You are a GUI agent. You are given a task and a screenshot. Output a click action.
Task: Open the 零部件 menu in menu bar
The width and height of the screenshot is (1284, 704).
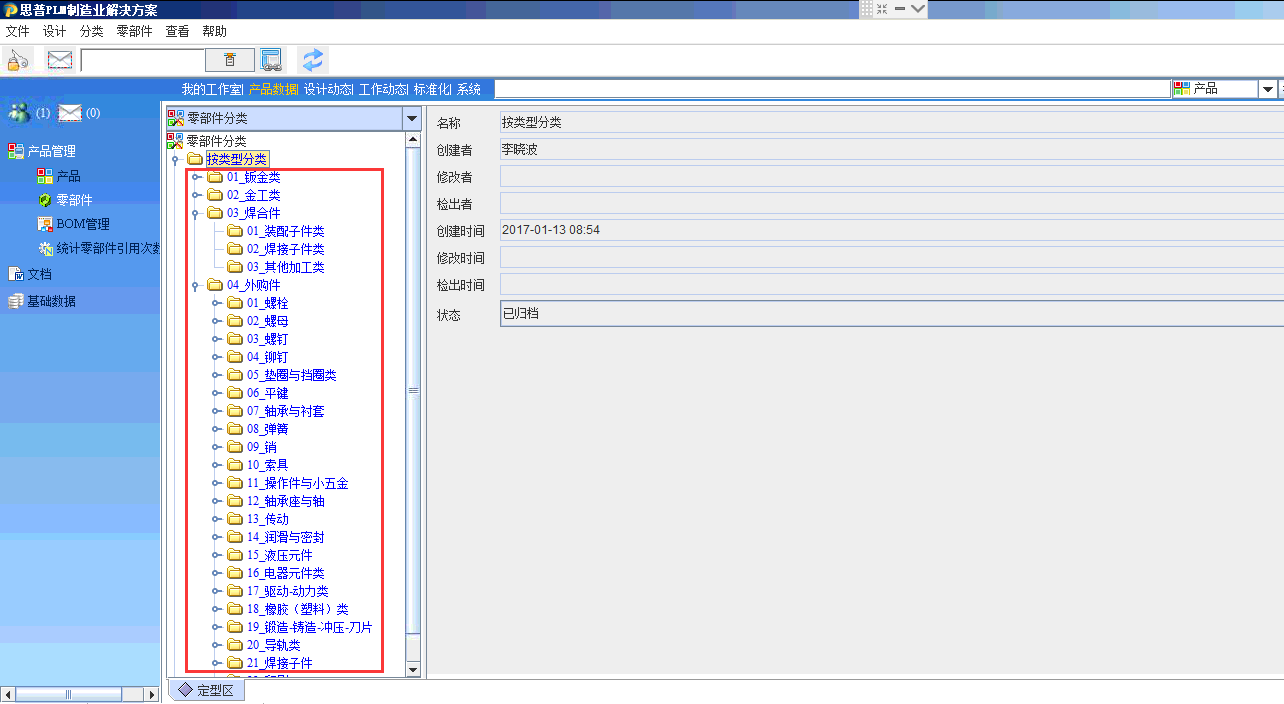134,31
